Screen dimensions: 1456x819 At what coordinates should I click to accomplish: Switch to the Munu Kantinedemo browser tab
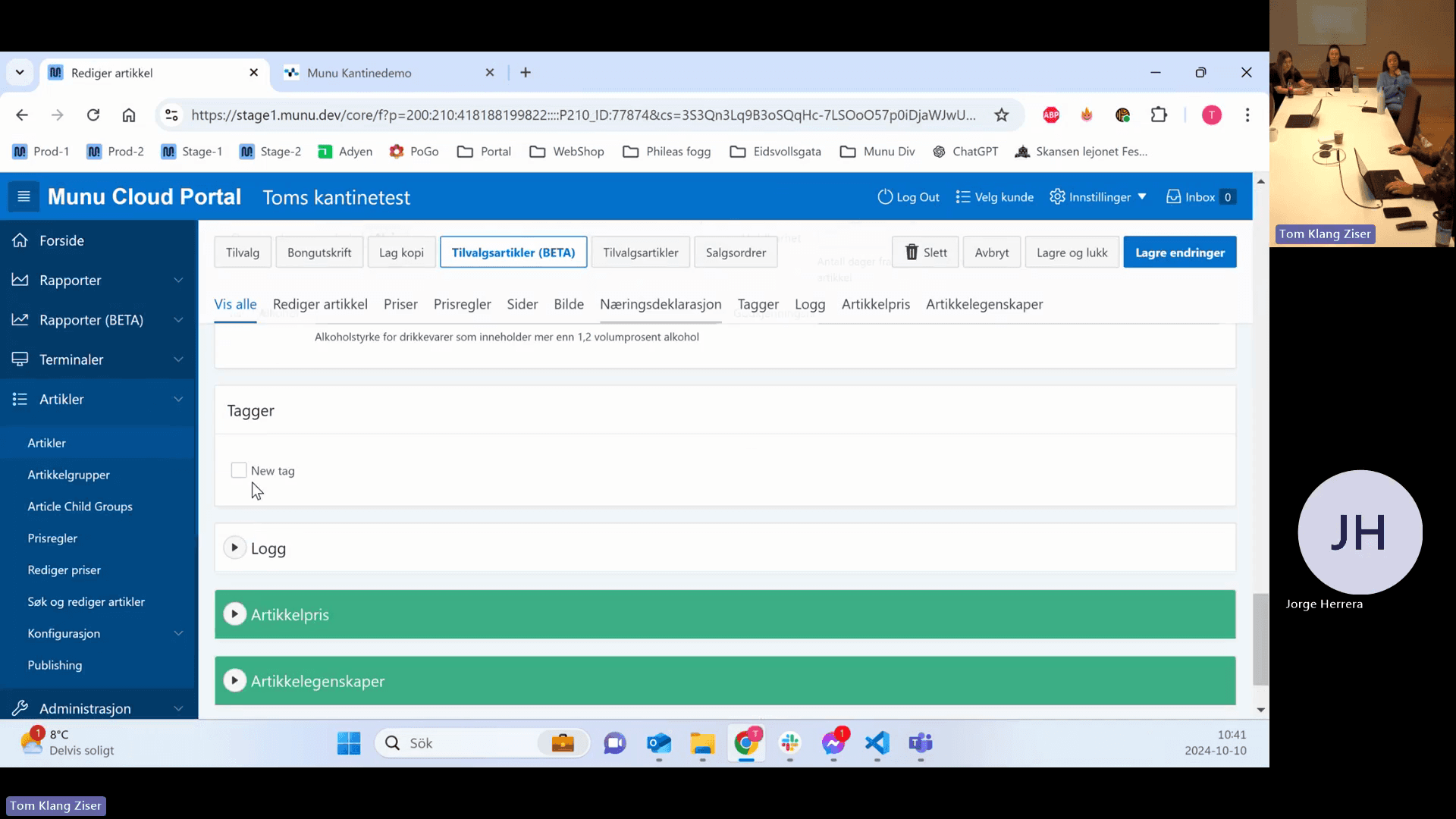(389, 73)
